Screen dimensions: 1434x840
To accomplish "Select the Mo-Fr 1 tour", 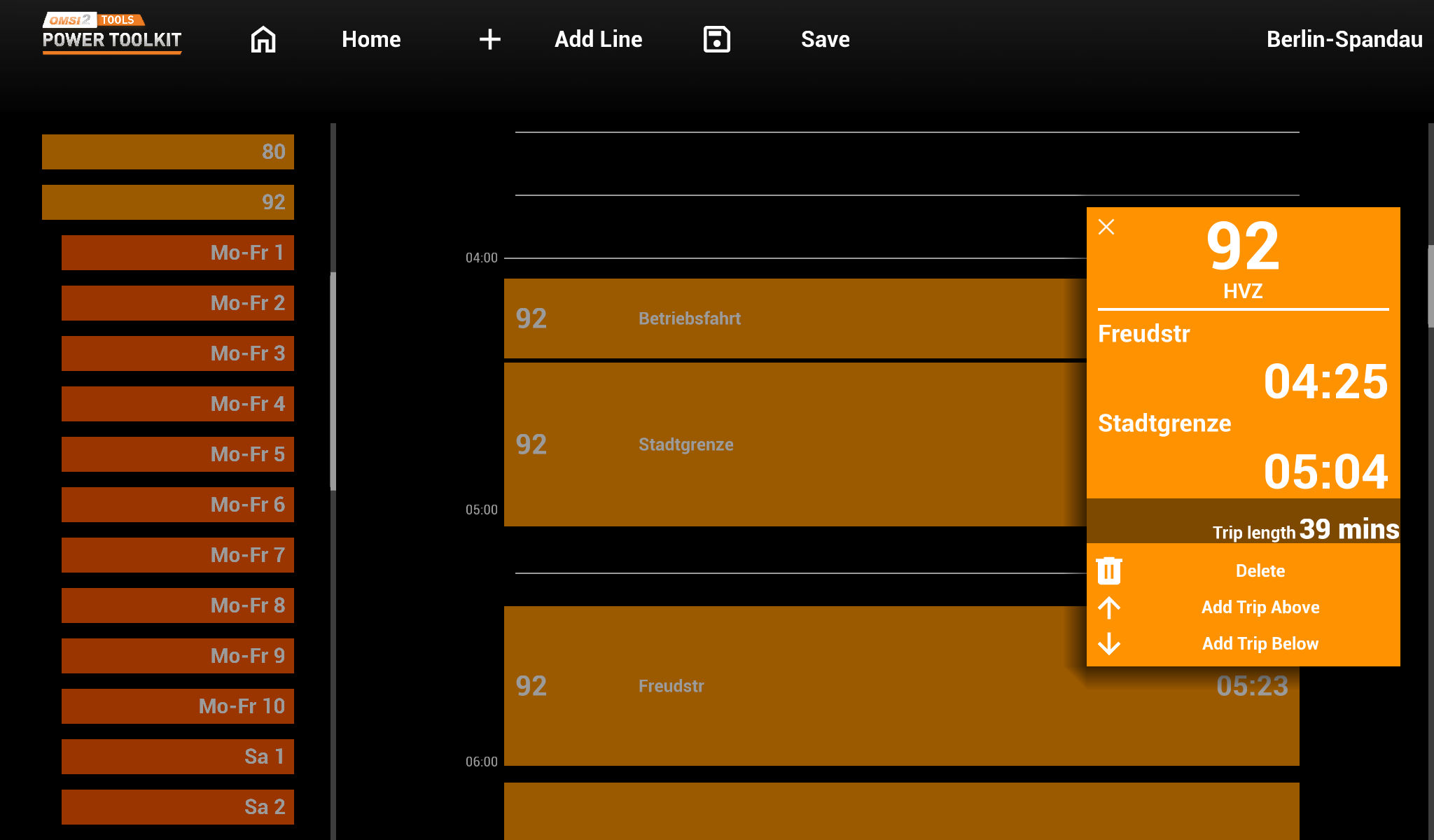I will click(178, 253).
